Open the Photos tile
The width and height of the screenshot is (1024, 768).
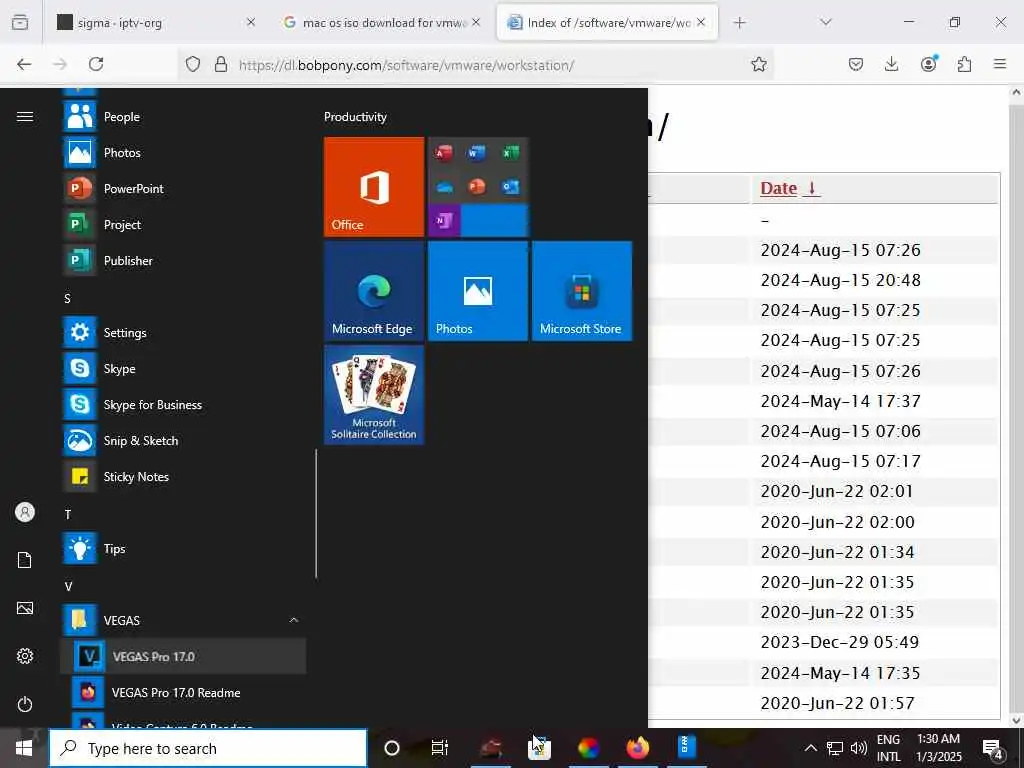point(478,291)
